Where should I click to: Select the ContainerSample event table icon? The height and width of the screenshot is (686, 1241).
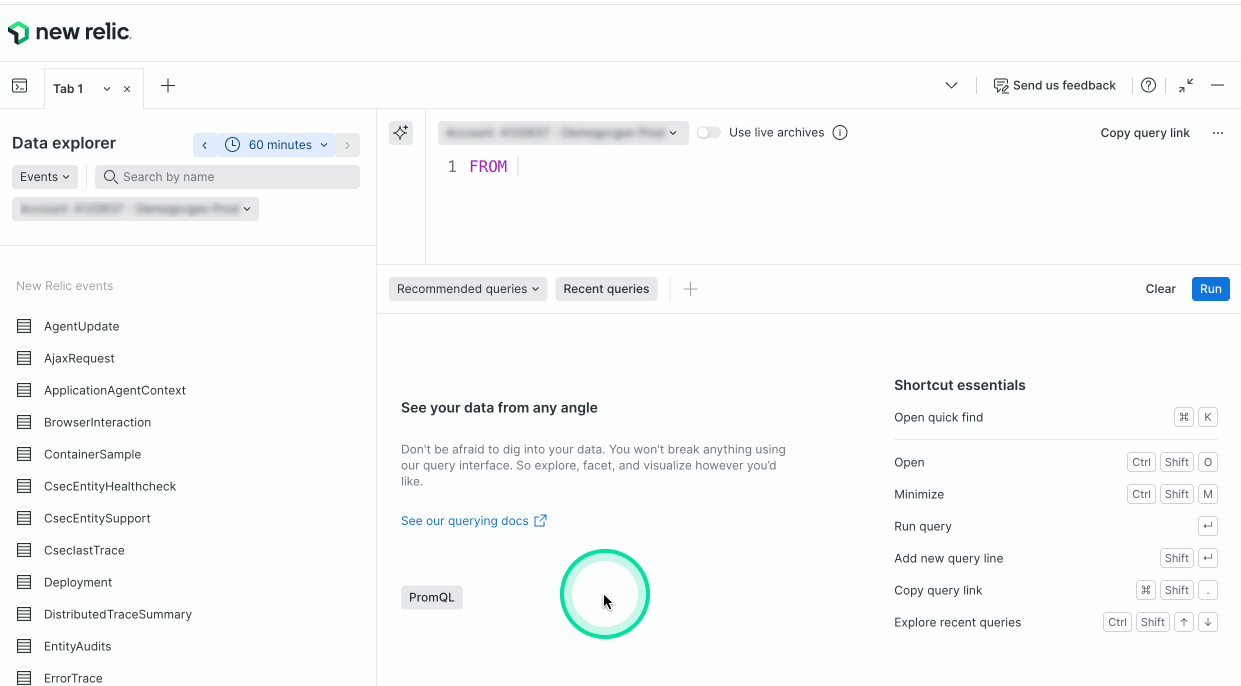pos(22,454)
